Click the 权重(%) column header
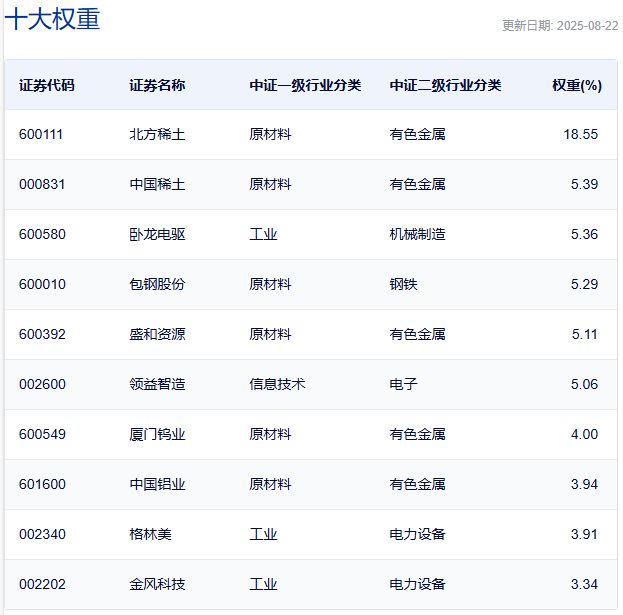This screenshot has width=623, height=615. coord(576,85)
